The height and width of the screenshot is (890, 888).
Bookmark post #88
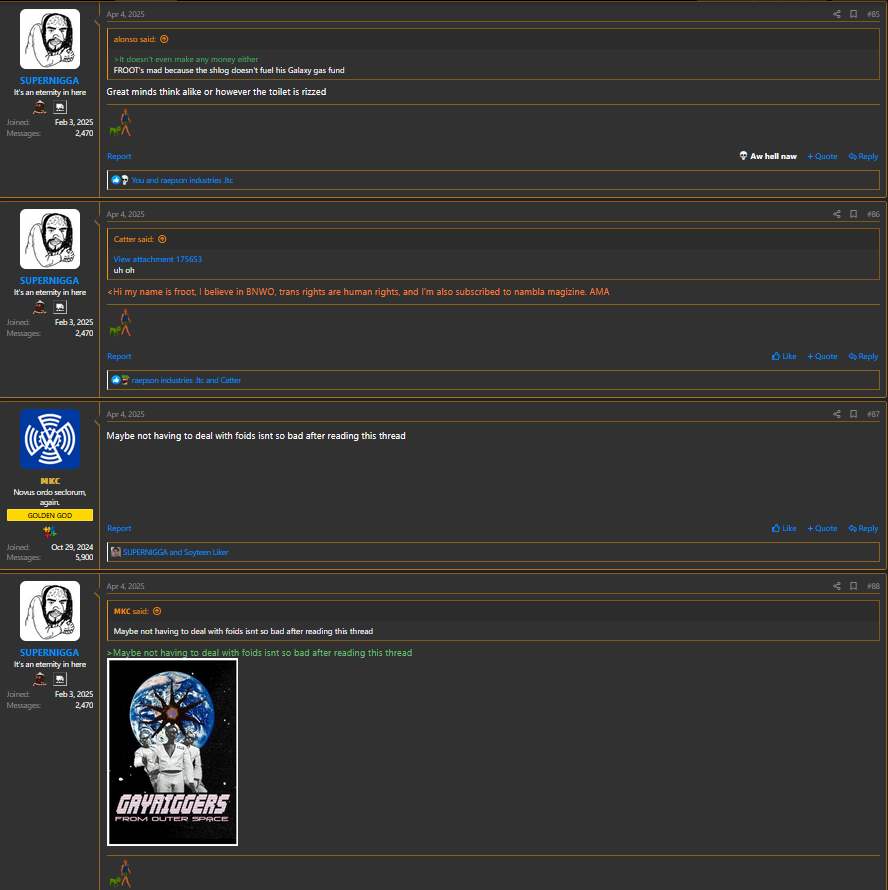click(x=853, y=586)
